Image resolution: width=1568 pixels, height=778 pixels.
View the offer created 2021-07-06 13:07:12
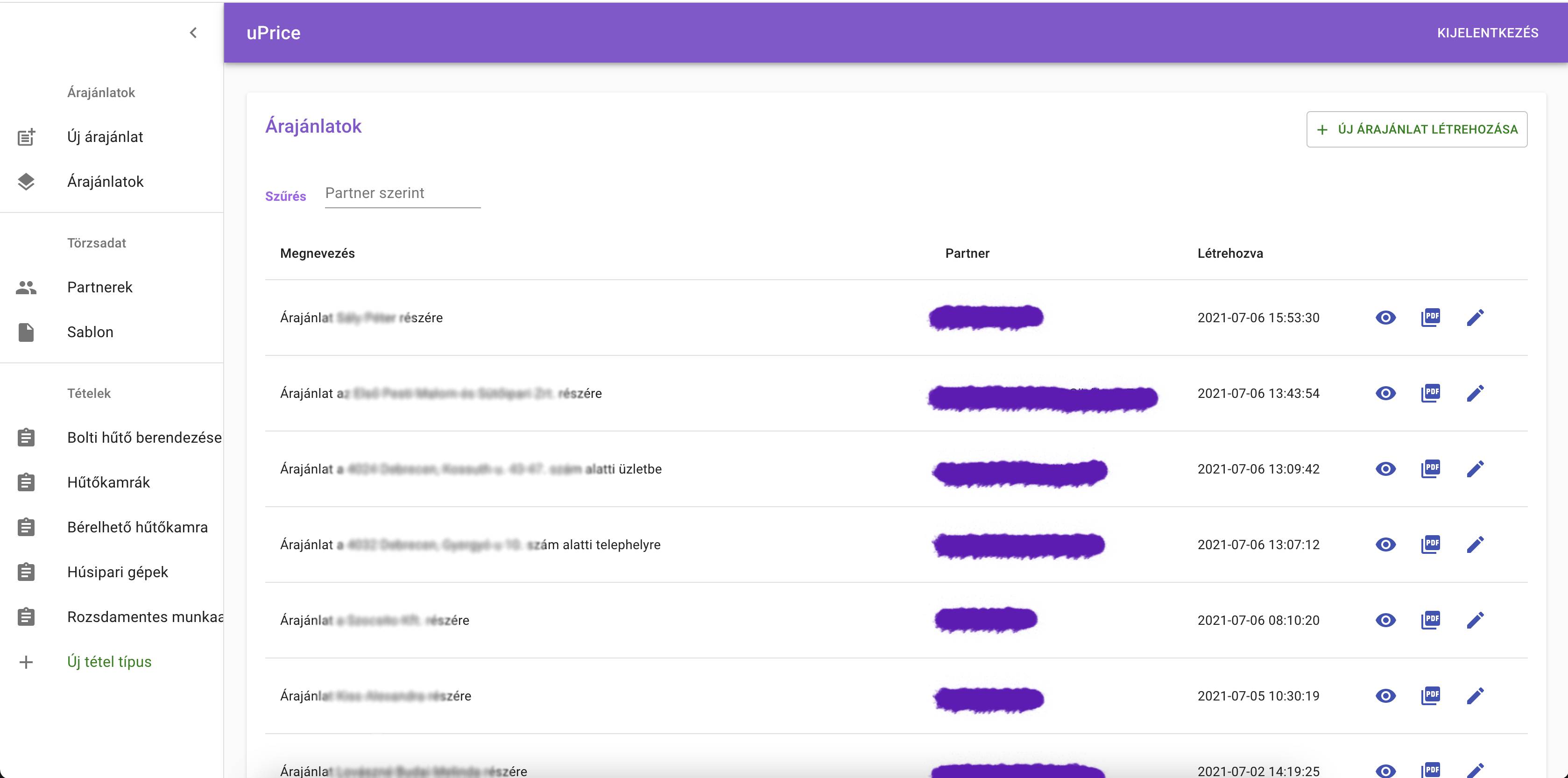tap(1385, 545)
